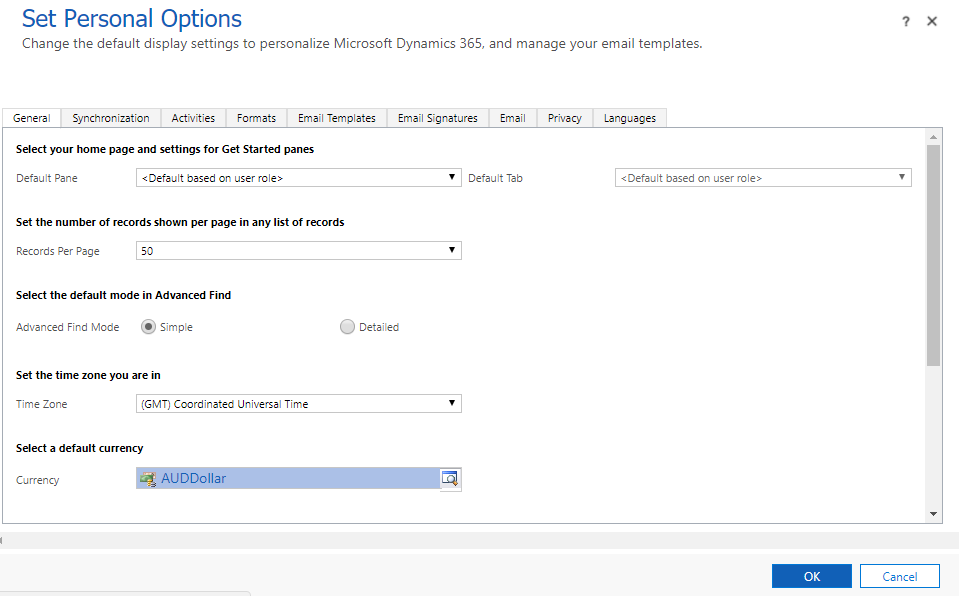
Task: Switch to the Synchronization tab
Action: click(111, 118)
